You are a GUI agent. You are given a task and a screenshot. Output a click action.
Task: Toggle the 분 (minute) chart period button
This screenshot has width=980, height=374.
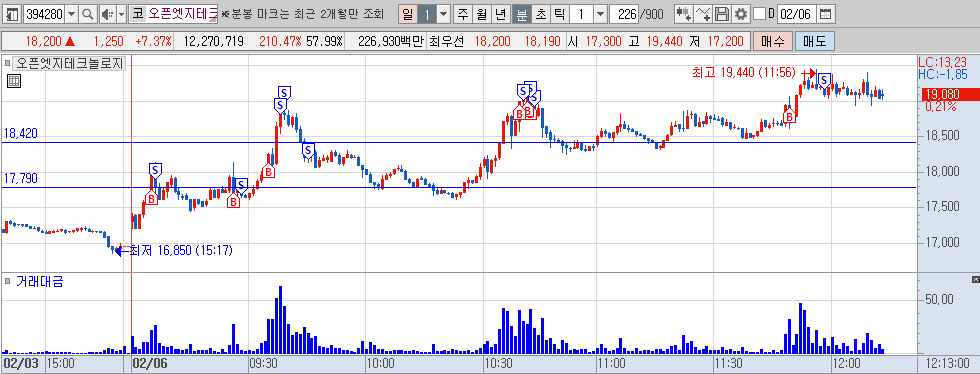pyautogui.click(x=520, y=14)
